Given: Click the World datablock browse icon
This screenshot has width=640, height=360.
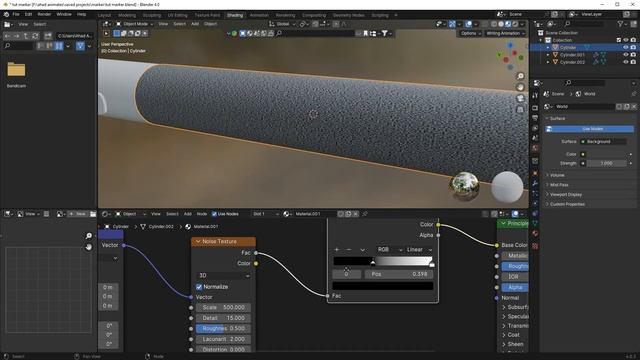Looking at the screenshot, I should click(548, 107).
